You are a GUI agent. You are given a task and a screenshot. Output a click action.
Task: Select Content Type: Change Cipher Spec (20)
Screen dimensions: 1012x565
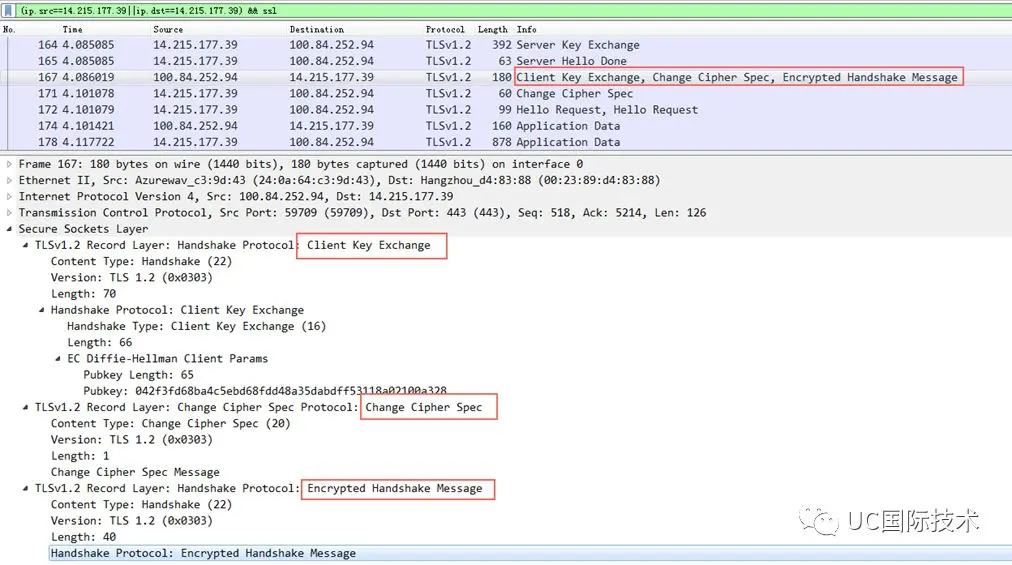pyautogui.click(x=170, y=424)
